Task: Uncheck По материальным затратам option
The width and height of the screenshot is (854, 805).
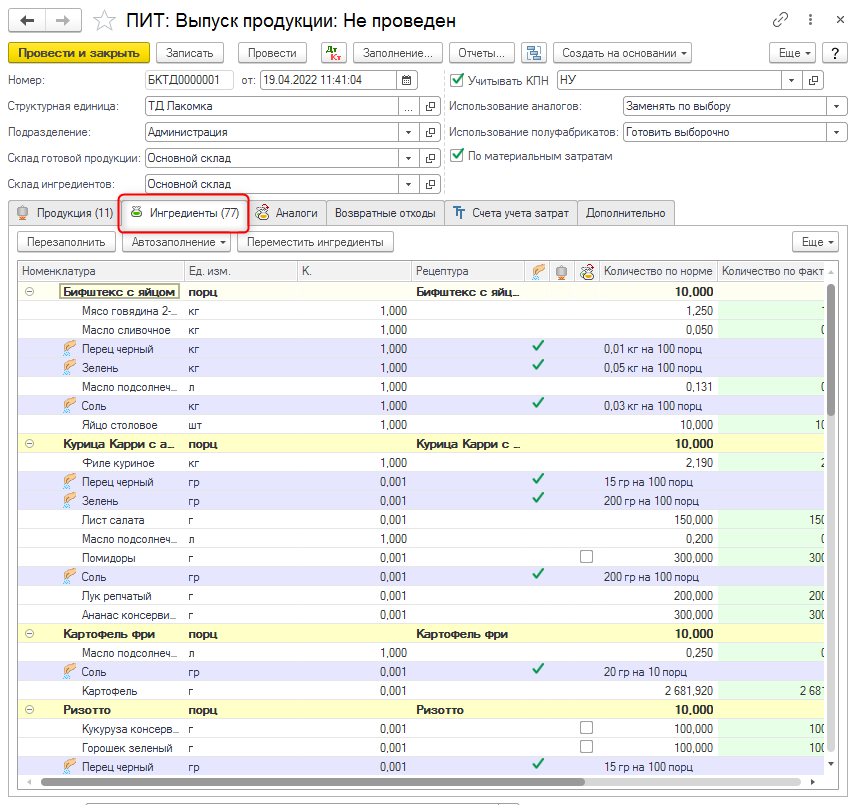Action: click(458, 156)
